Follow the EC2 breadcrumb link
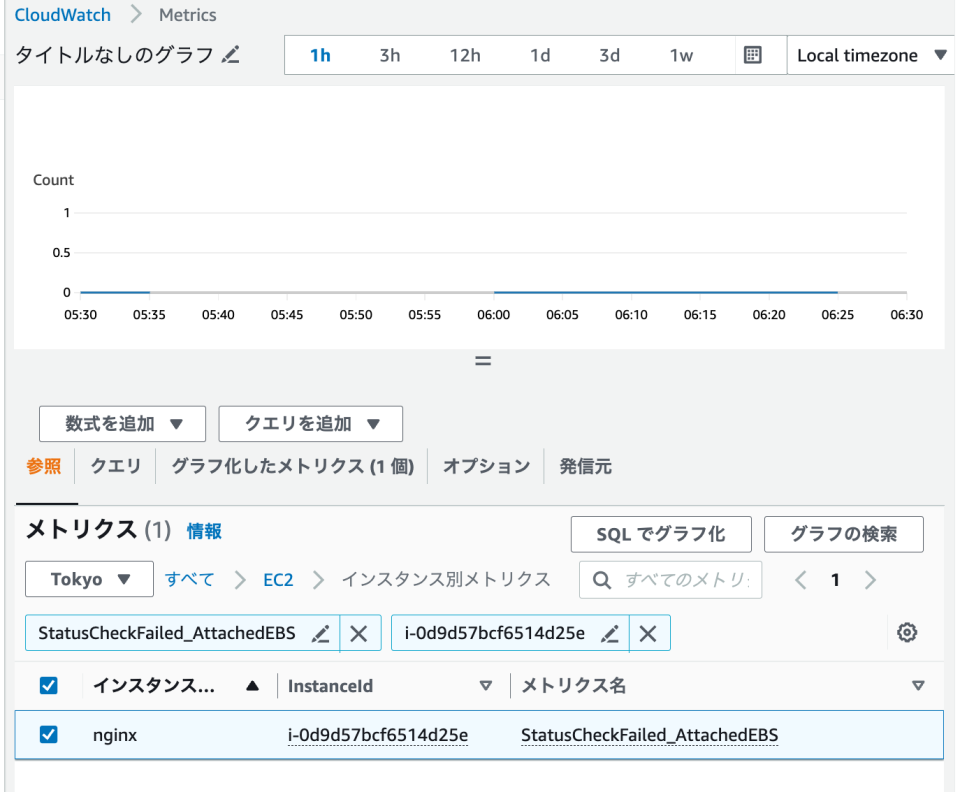The width and height of the screenshot is (960, 792). coord(277,579)
